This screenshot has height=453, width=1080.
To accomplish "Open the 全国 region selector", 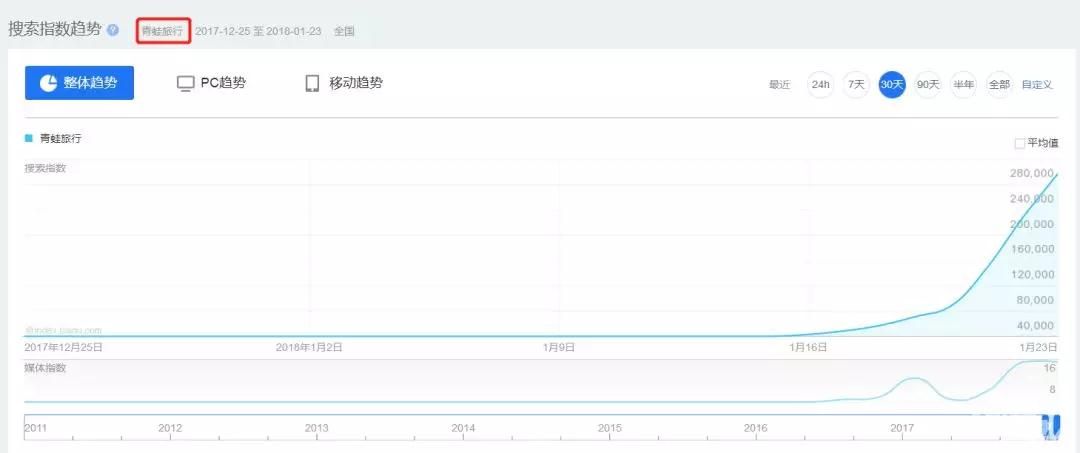I will pyautogui.click(x=344, y=31).
